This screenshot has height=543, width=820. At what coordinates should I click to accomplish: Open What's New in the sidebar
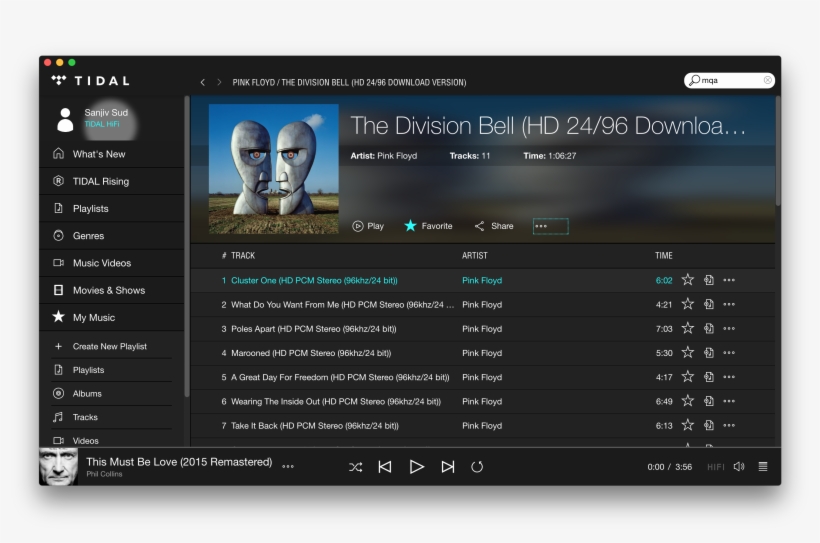tap(111, 154)
